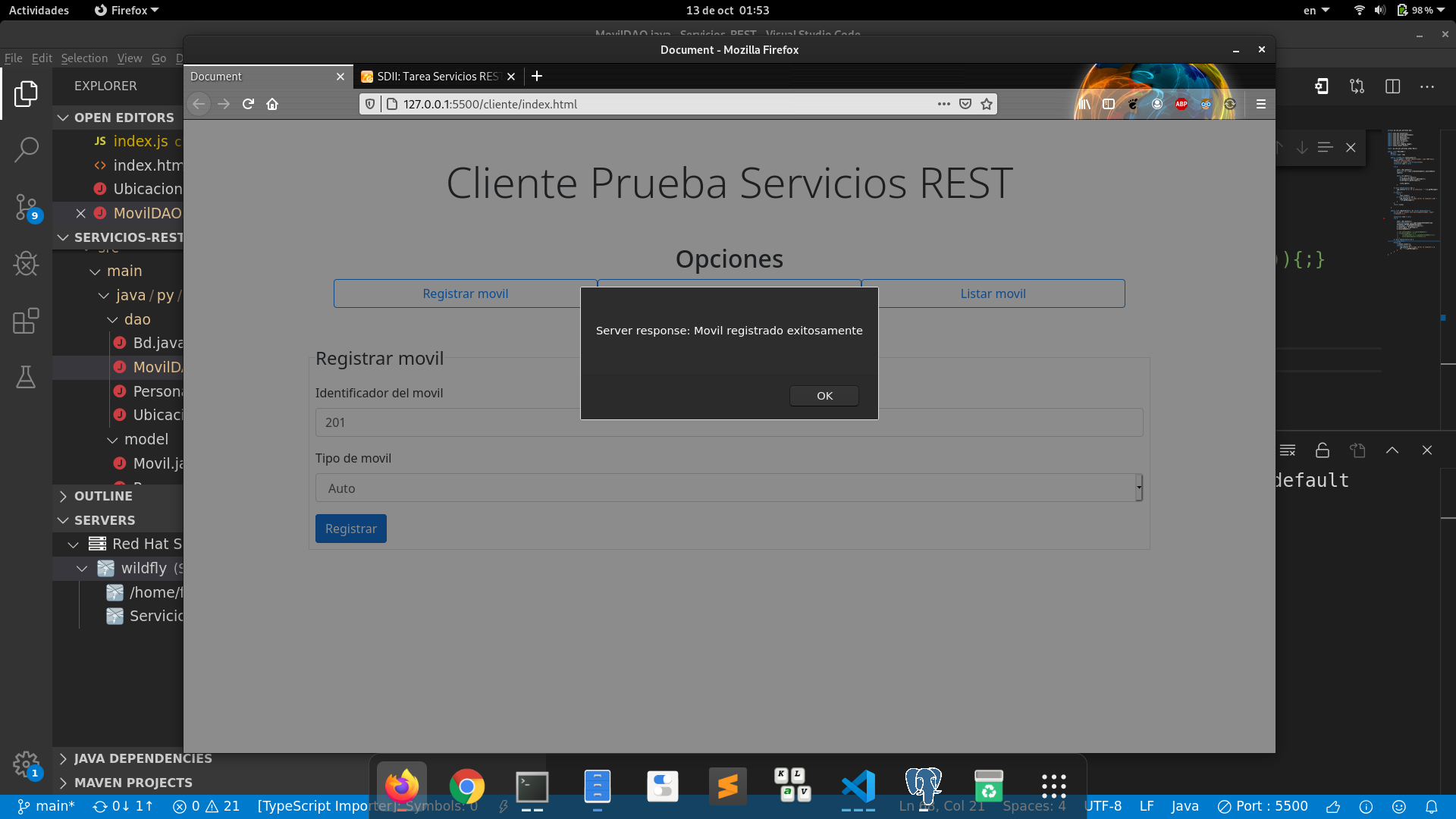Click Registrar button to submit form
This screenshot has height=819, width=1456.
tap(350, 528)
